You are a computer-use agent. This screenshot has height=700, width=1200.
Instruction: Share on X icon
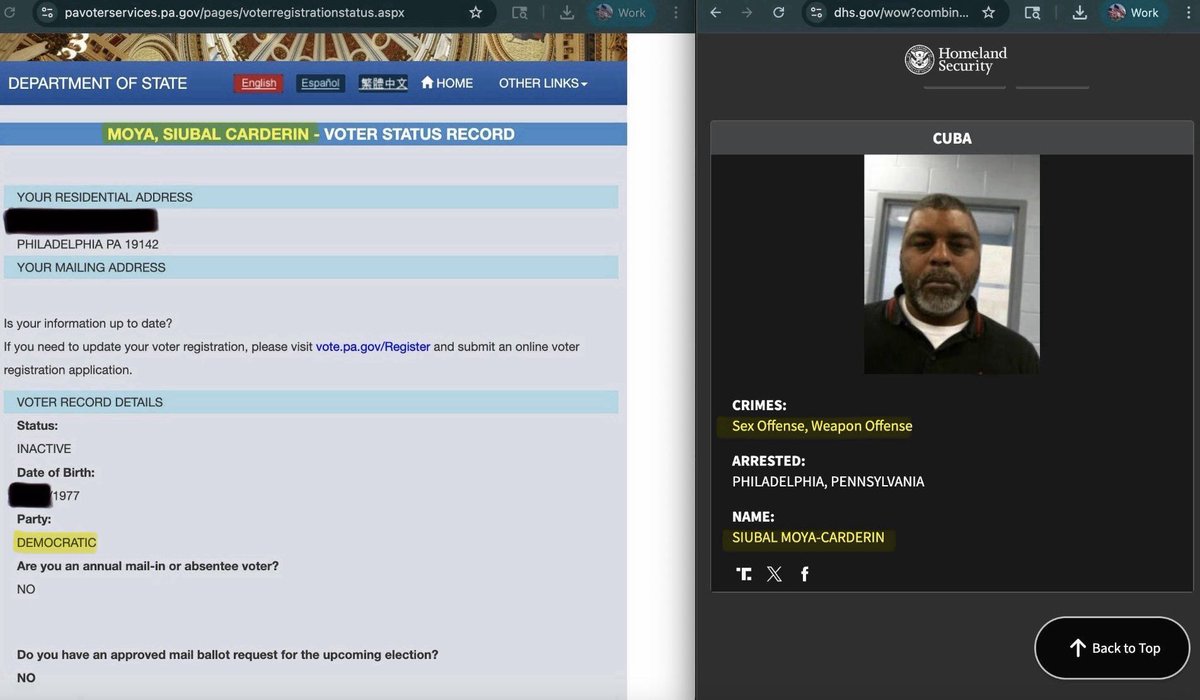pyautogui.click(x=774, y=574)
